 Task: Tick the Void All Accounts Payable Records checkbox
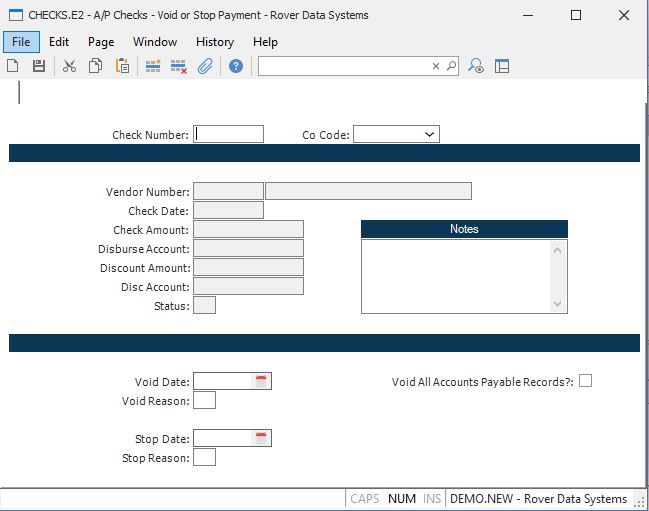585,380
